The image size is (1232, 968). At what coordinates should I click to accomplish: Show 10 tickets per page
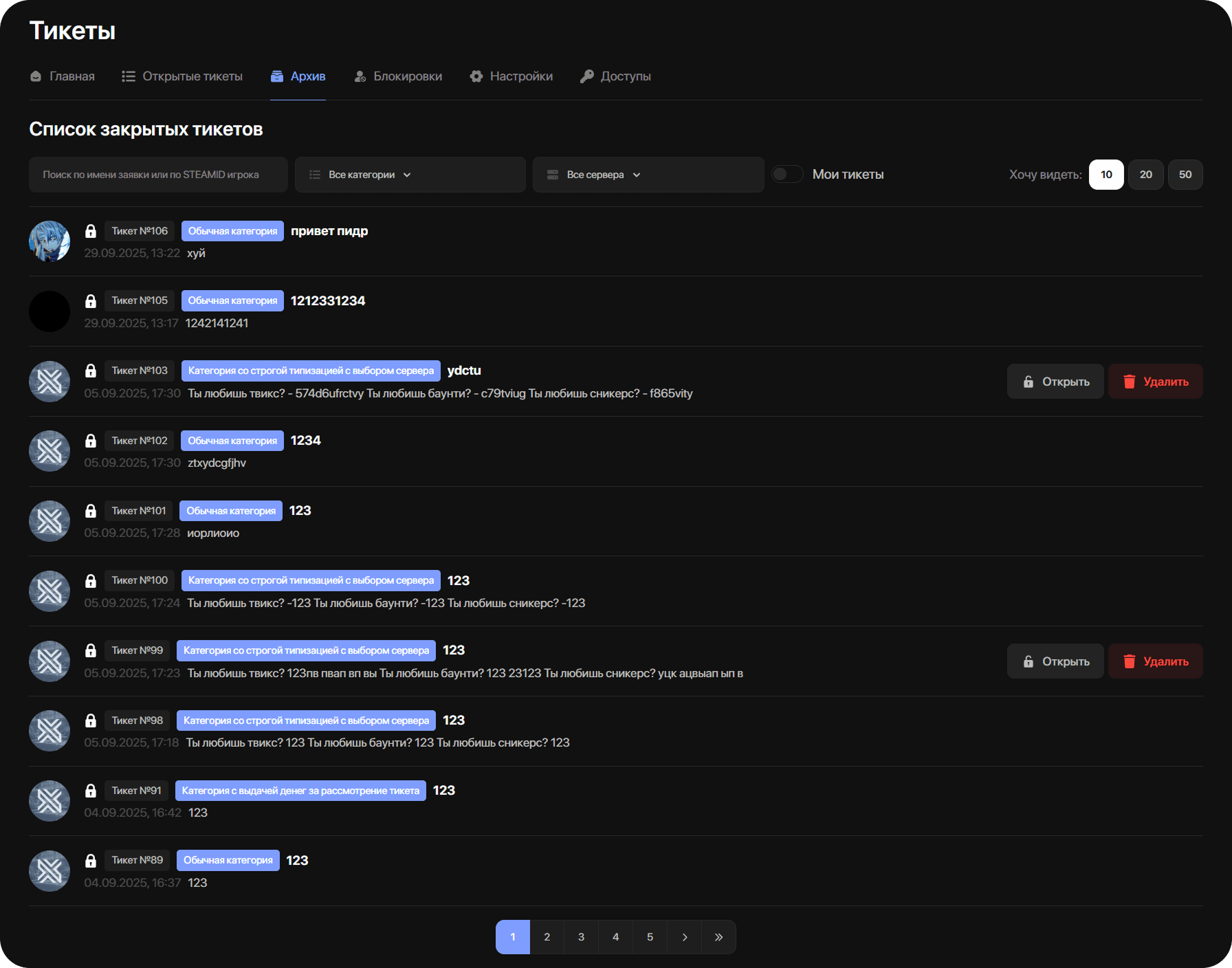coord(1106,175)
